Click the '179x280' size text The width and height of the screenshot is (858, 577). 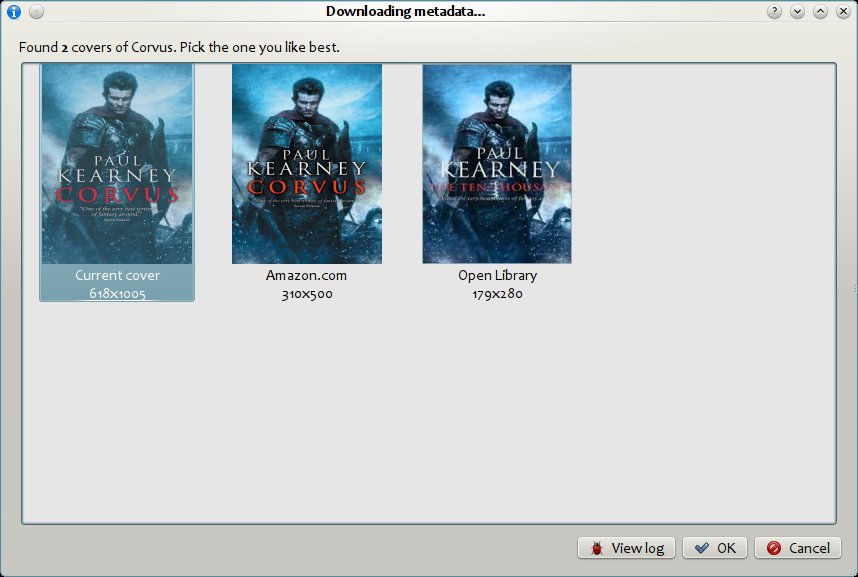tap(497, 294)
